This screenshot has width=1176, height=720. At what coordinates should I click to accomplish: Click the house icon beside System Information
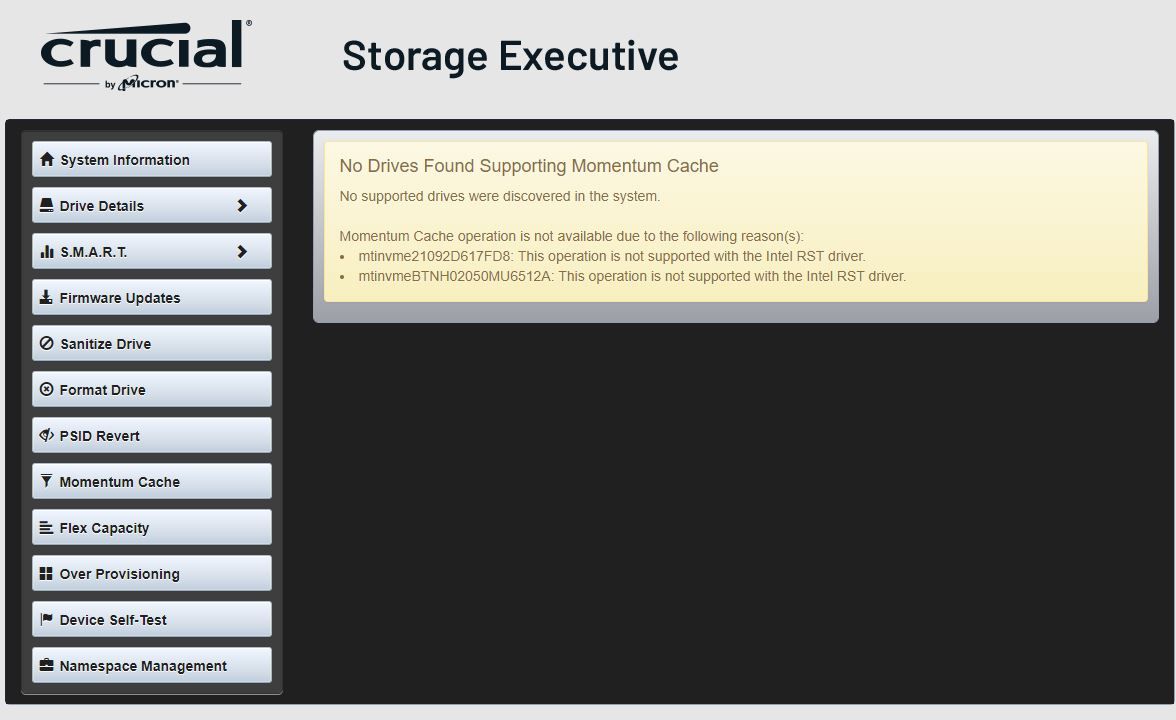coord(46,160)
